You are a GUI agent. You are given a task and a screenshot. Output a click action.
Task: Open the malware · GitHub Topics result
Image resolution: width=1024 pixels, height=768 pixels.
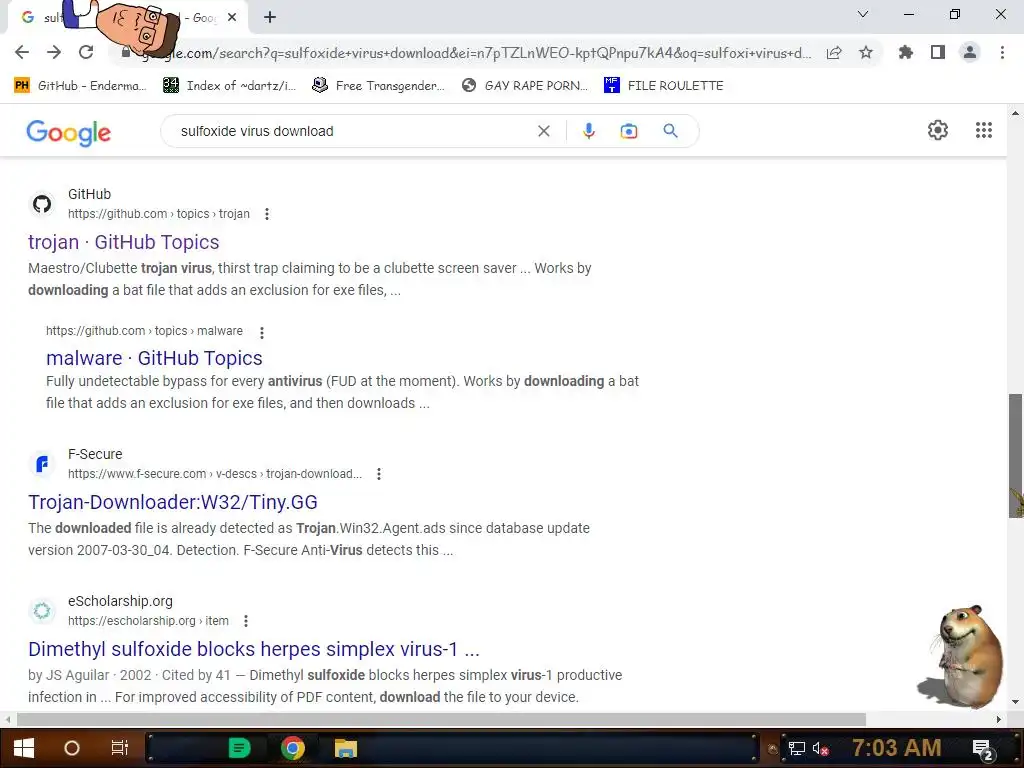[154, 358]
